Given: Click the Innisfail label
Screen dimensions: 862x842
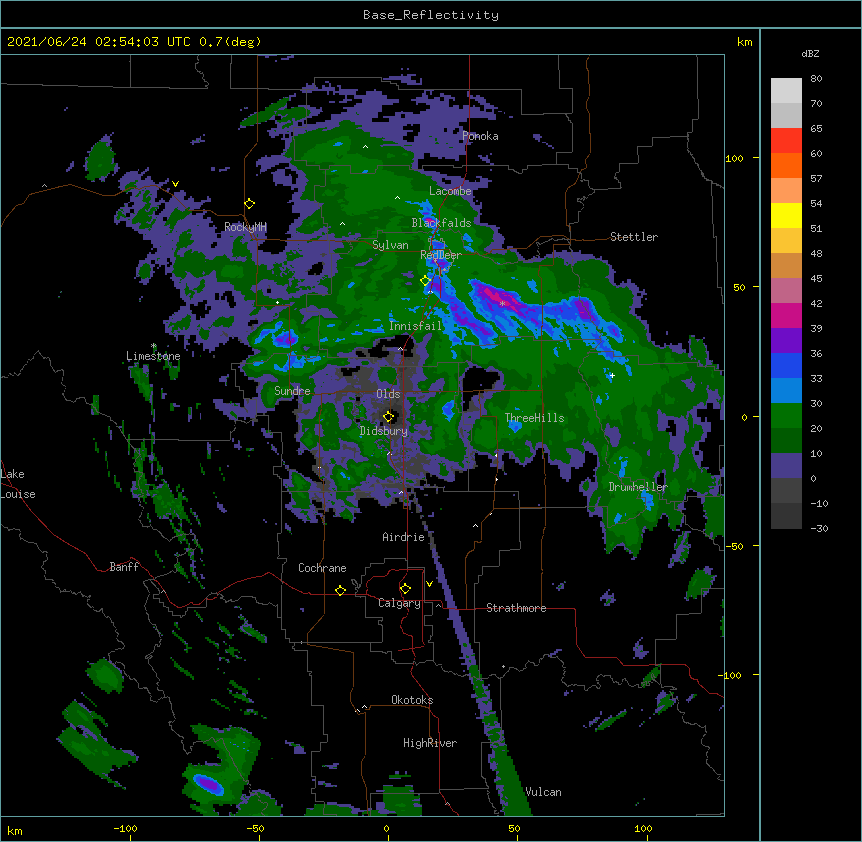Looking at the screenshot, I should click(416, 326).
